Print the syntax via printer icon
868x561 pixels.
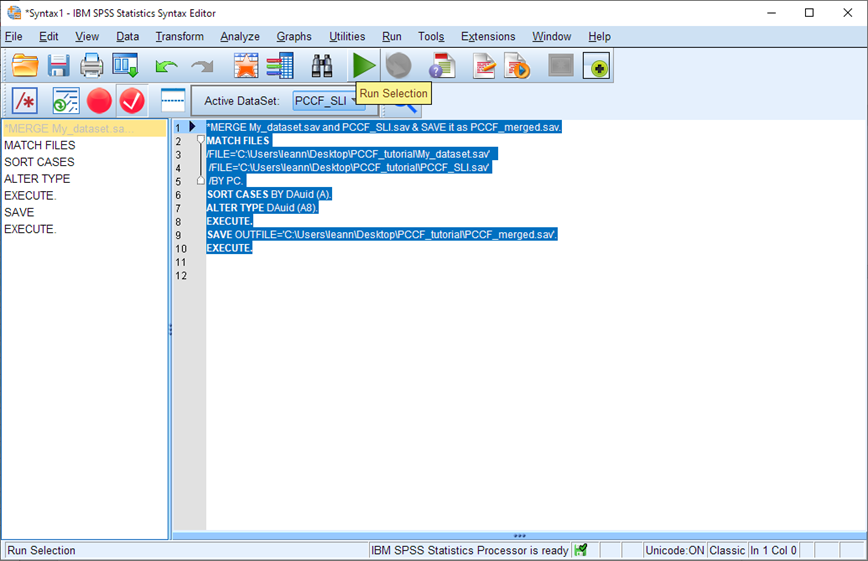click(x=91, y=66)
